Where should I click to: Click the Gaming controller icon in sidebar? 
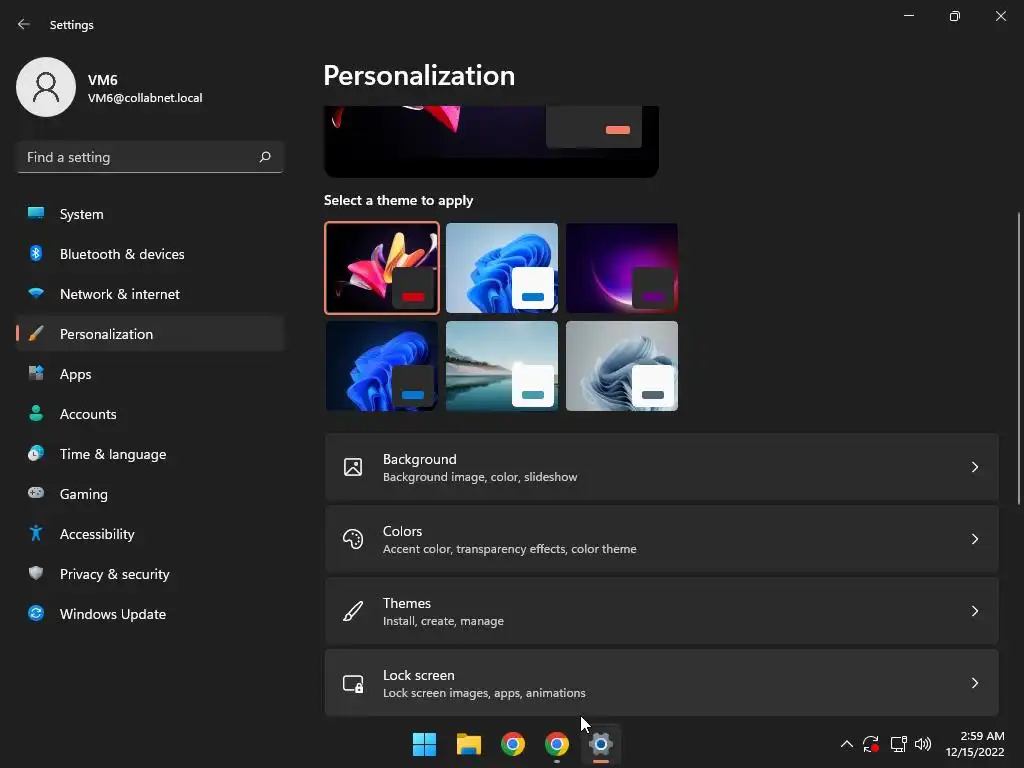[x=36, y=493]
